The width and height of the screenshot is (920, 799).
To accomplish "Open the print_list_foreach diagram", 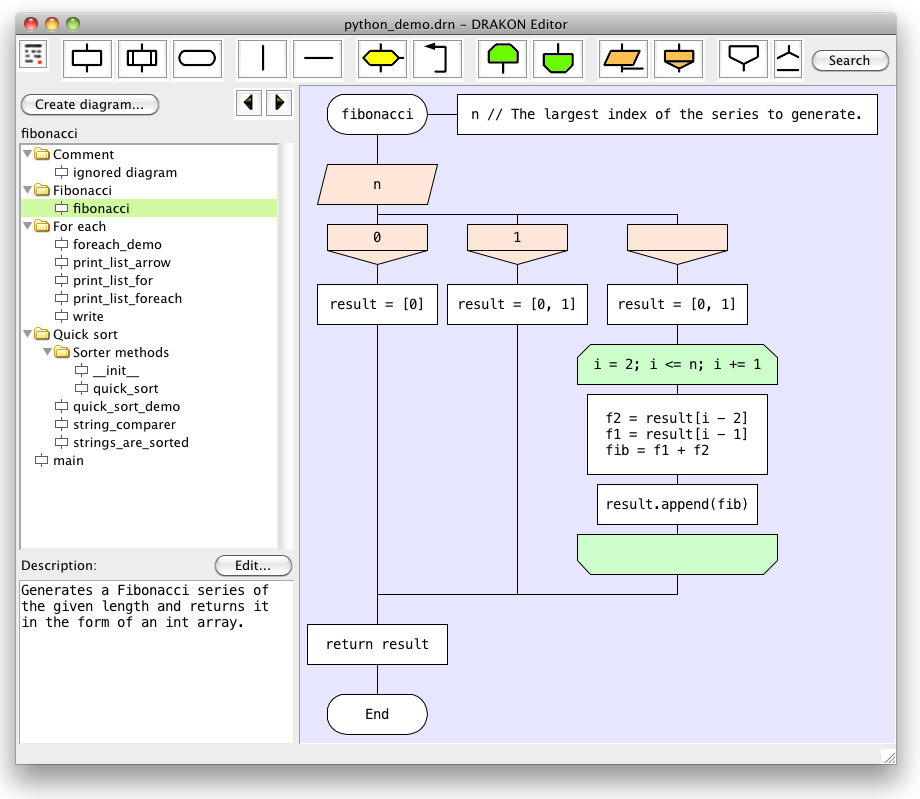I will 127,299.
